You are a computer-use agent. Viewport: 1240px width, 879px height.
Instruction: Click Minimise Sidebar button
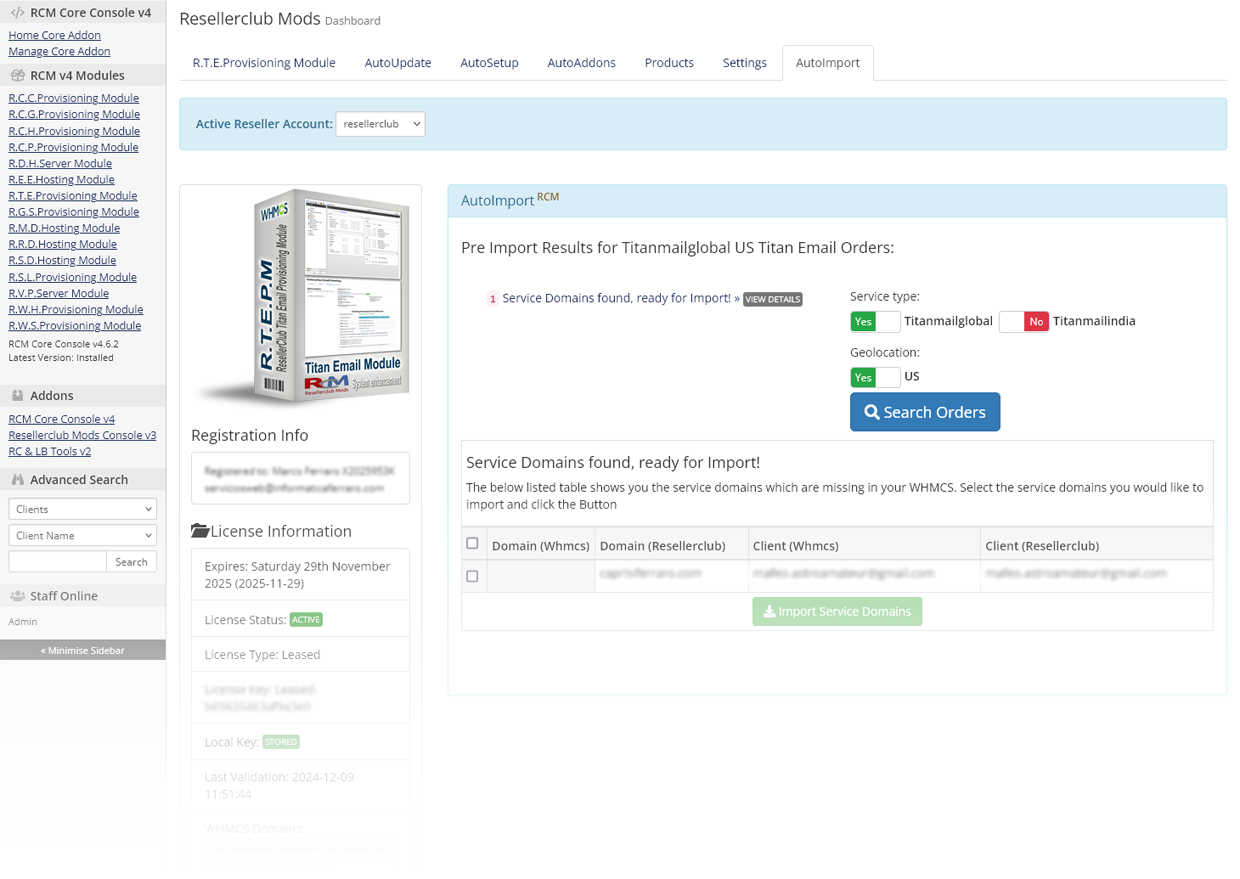83,650
